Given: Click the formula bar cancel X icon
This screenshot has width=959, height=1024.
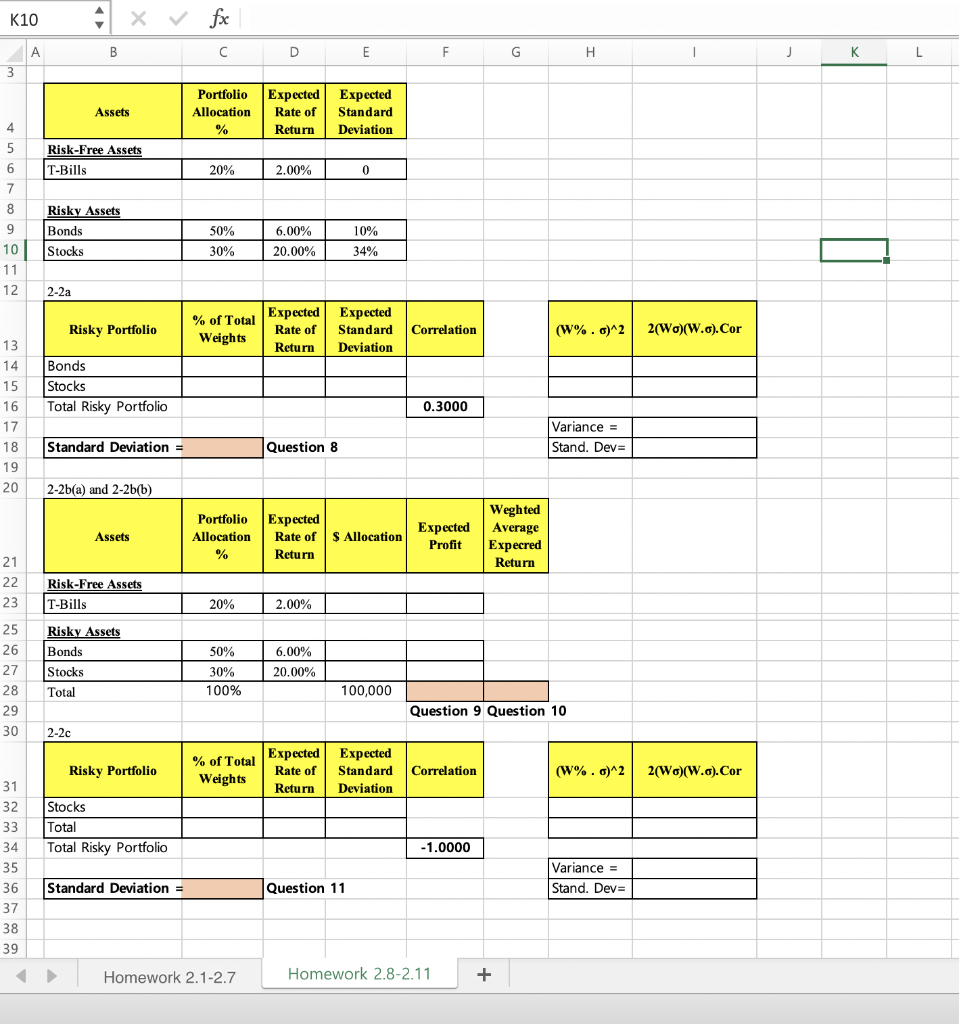Looking at the screenshot, I should tap(138, 18).
